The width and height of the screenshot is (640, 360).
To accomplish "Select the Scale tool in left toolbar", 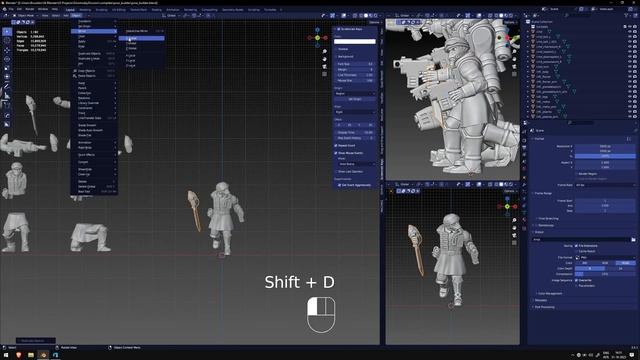I will point(7,68).
